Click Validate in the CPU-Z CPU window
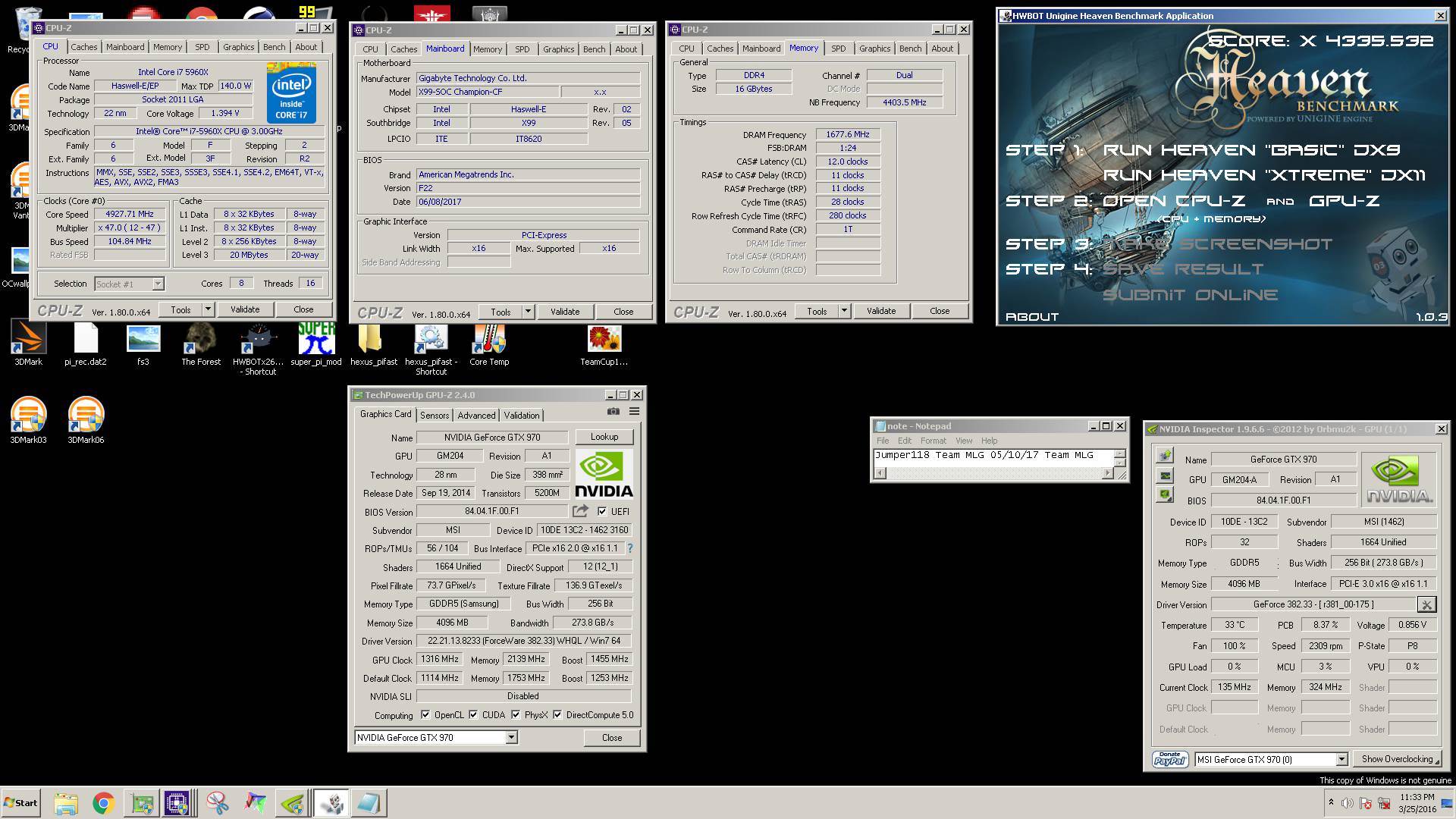Image resolution: width=1456 pixels, height=819 pixels. [245, 309]
